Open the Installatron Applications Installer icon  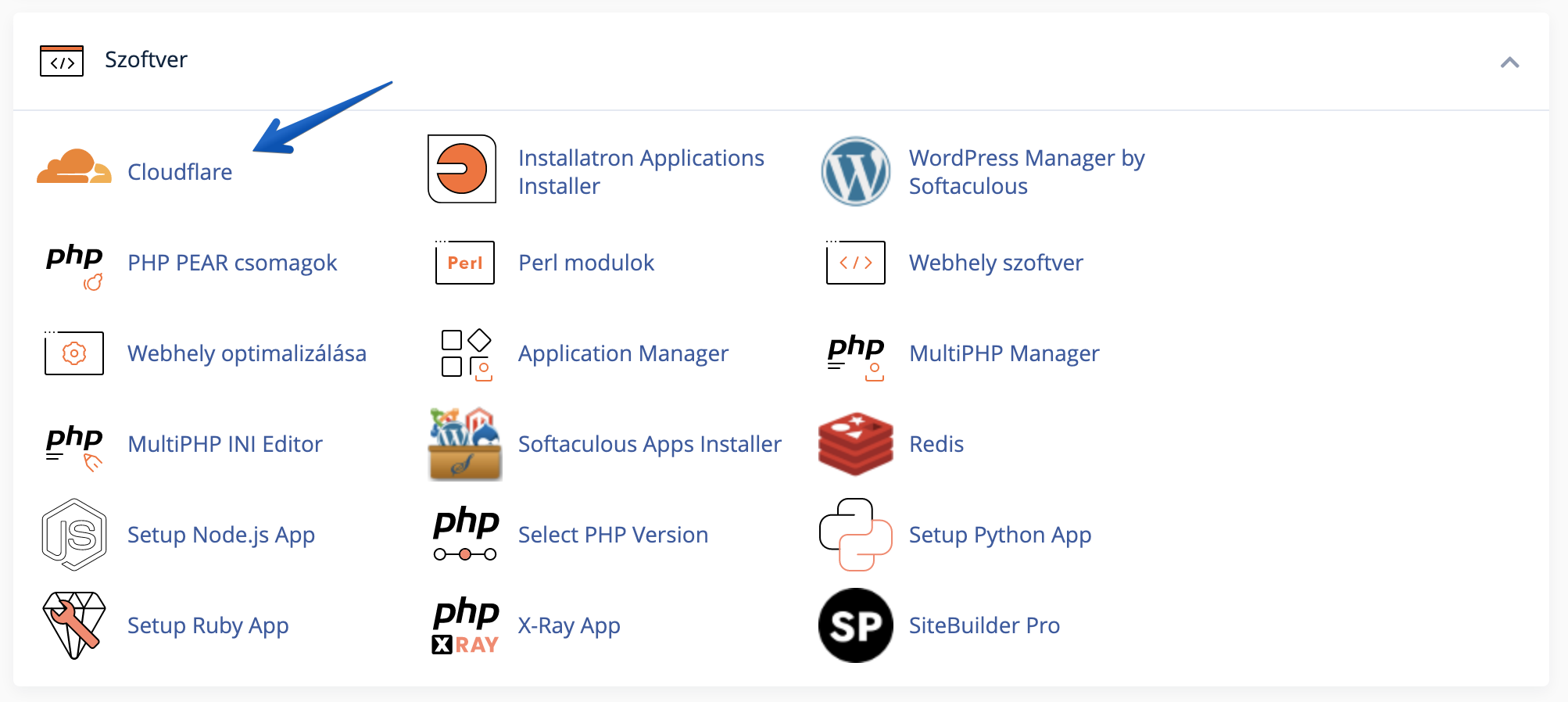click(462, 169)
